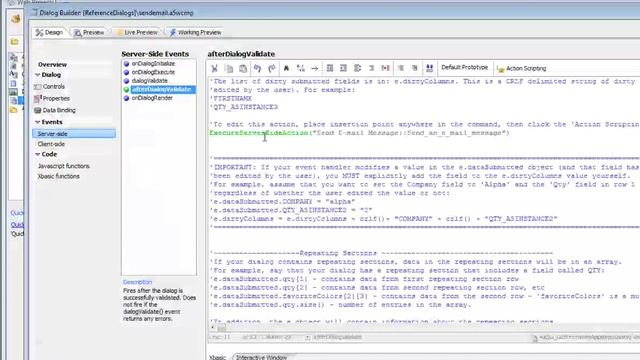Click the 'FIRSTNAME comment line in code
The height and width of the screenshot is (360, 640).
tap(231, 99)
